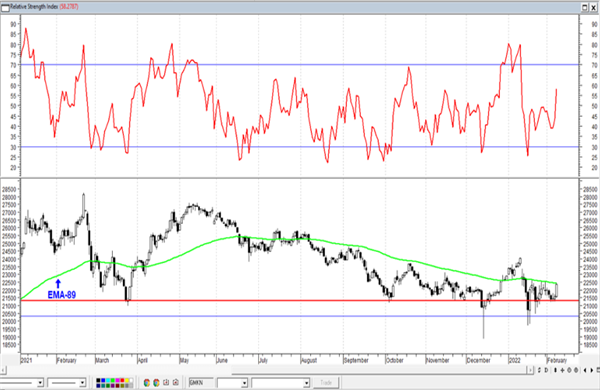Viewport: 600px width, 390px height.
Task: Pick the cyan color swatch in the palette
Action: tap(108, 380)
